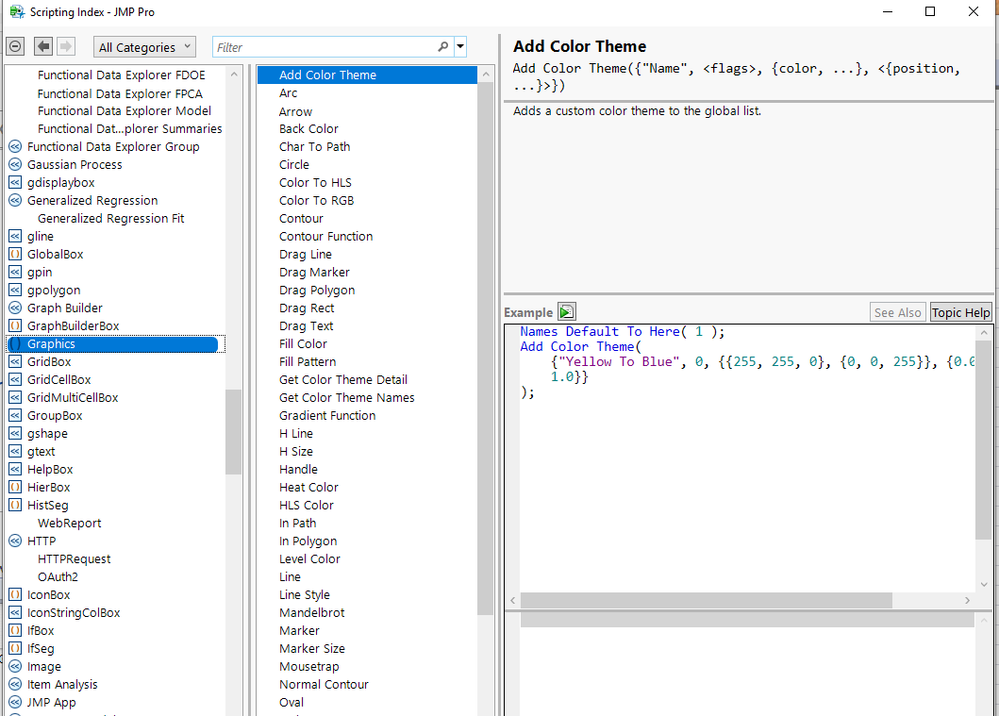Click the icon beside Item Analysis
999x716 pixels.
tap(15, 684)
